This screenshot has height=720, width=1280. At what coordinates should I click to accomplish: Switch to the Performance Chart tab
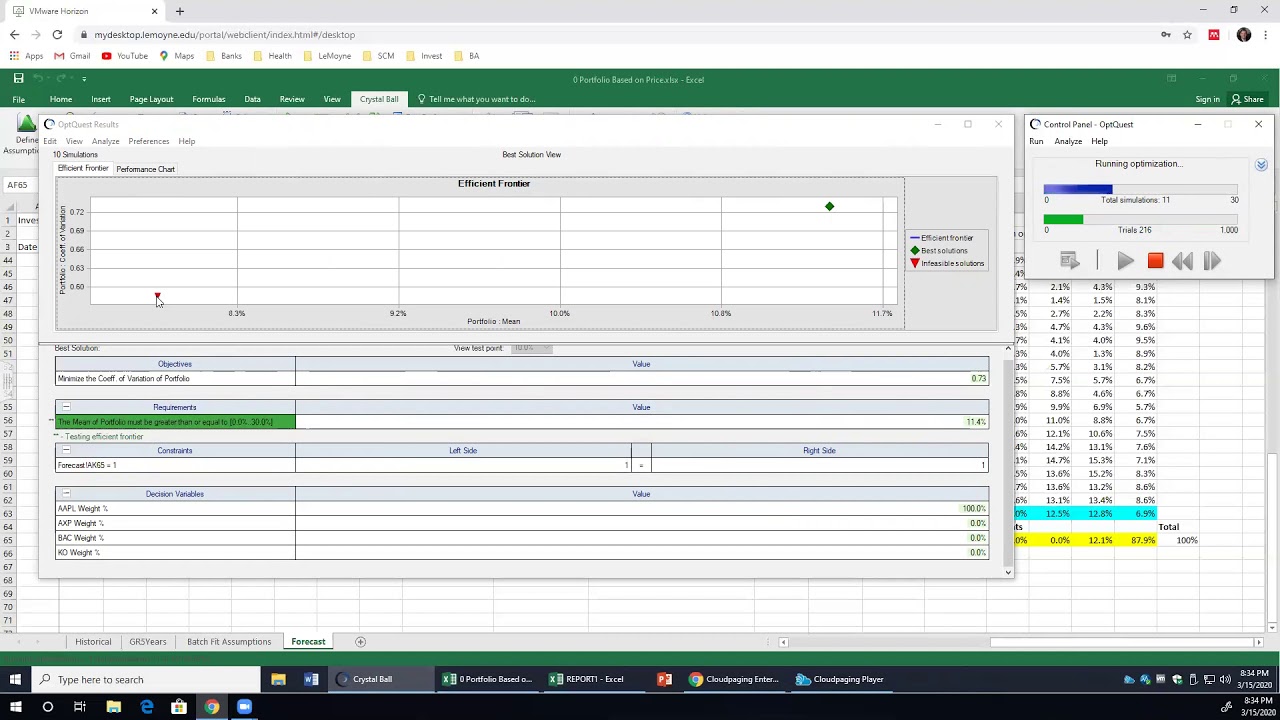[x=145, y=169]
